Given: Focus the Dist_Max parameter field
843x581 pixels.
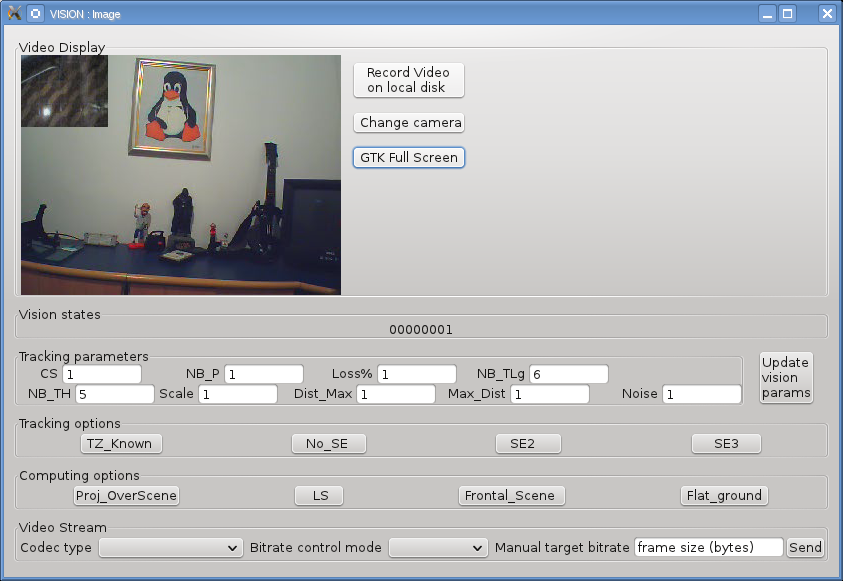Looking at the screenshot, I should [396, 394].
